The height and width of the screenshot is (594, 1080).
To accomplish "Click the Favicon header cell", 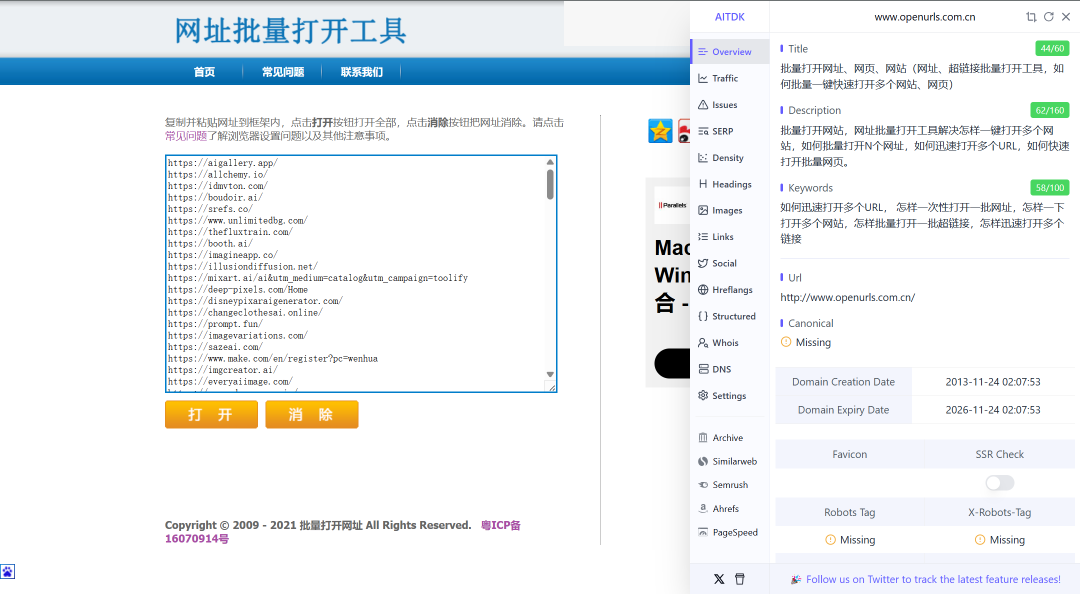I will (x=849, y=454).
